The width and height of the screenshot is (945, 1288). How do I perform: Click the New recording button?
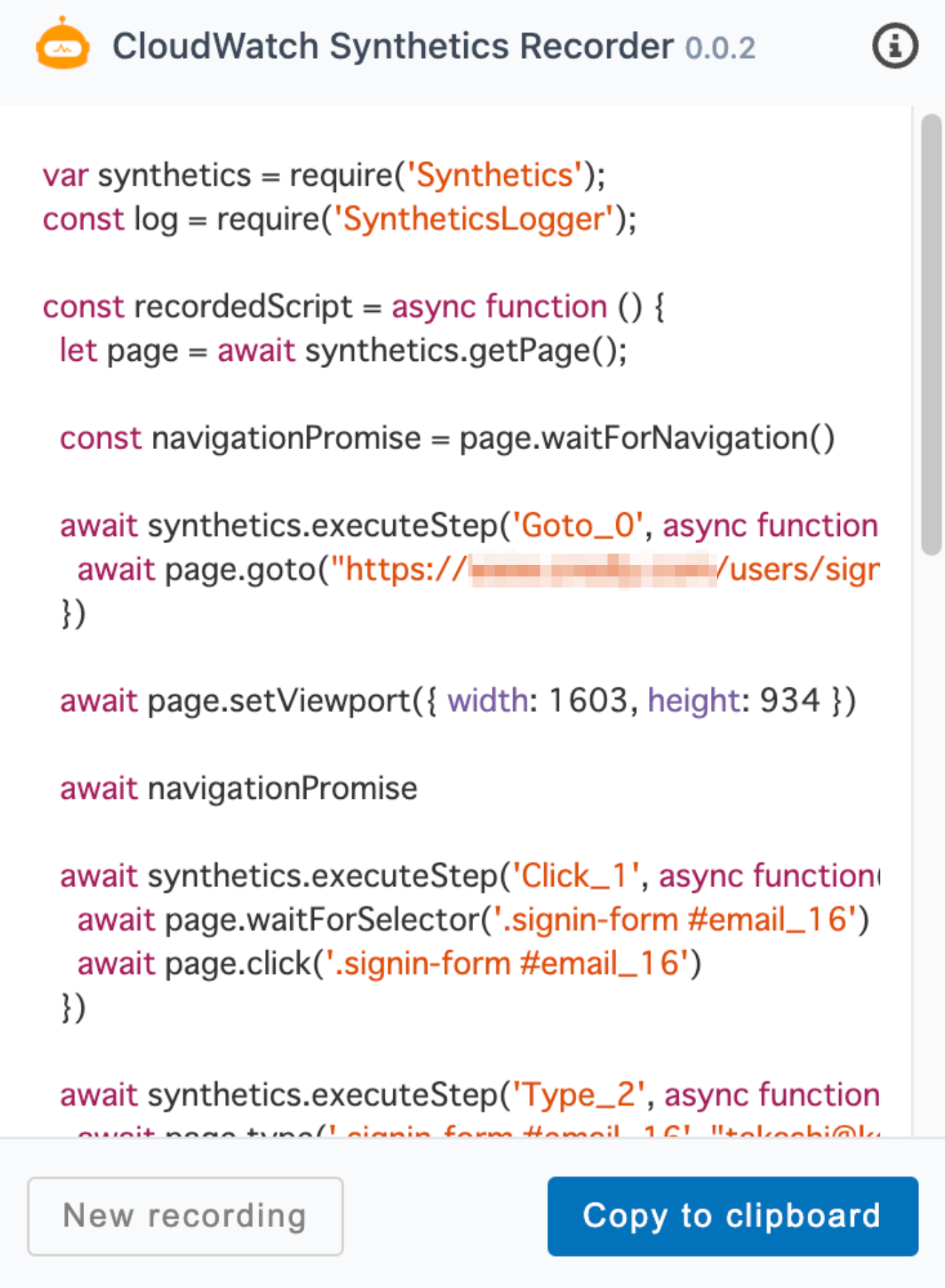coord(185,1216)
